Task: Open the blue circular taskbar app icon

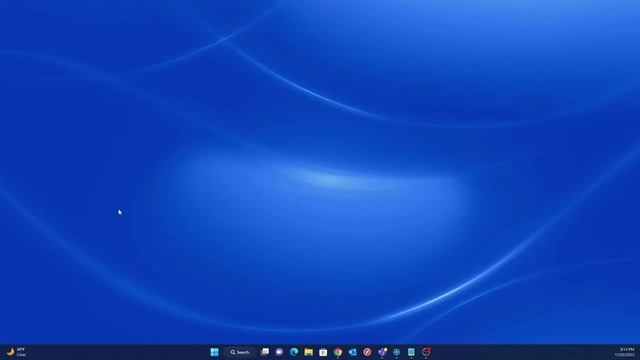Action: click(396, 352)
